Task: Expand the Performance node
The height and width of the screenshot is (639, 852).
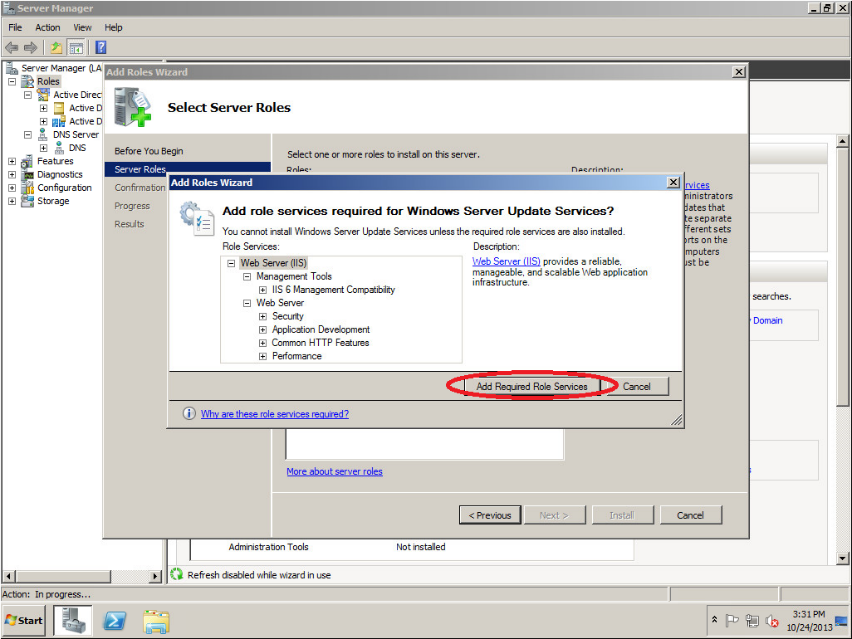Action: [262, 356]
